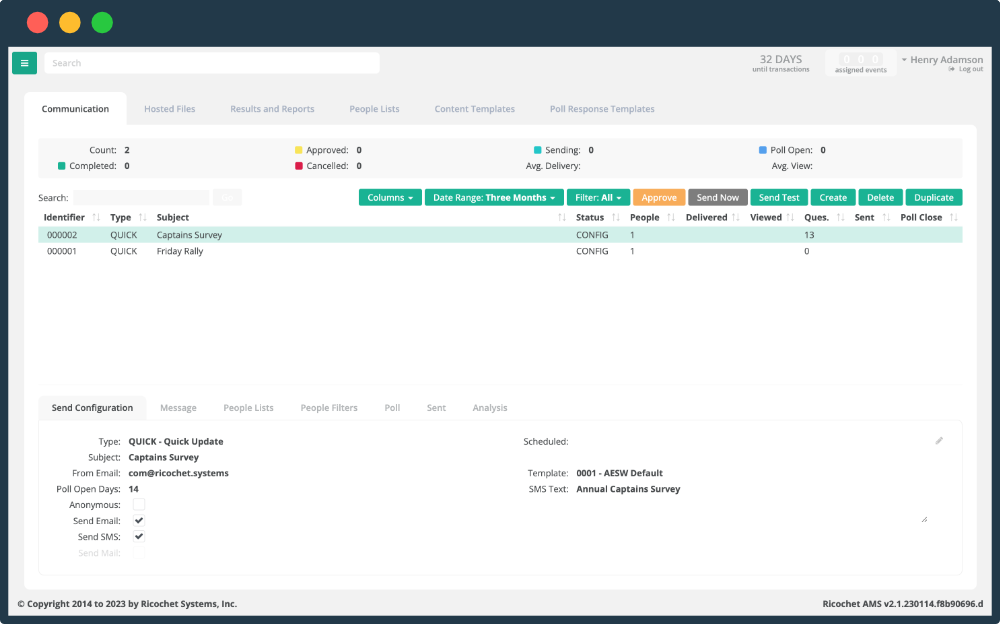This screenshot has width=1000, height=624.
Task: Click the 32 DAYS until transactions indicator
Action: [781, 63]
